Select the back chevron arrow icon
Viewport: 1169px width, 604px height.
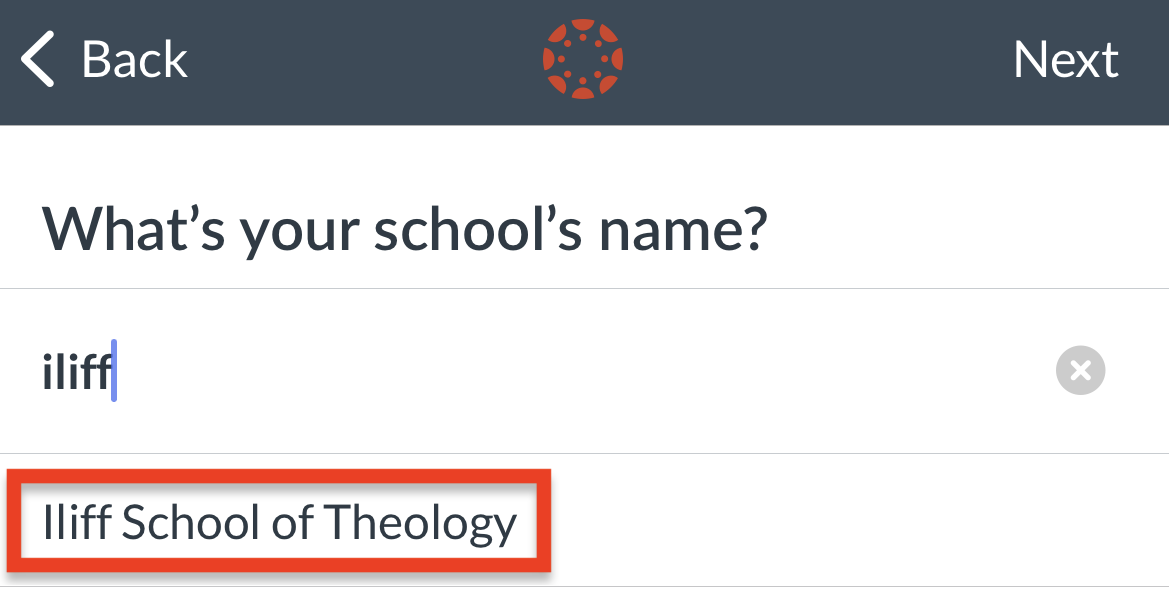coord(37,59)
